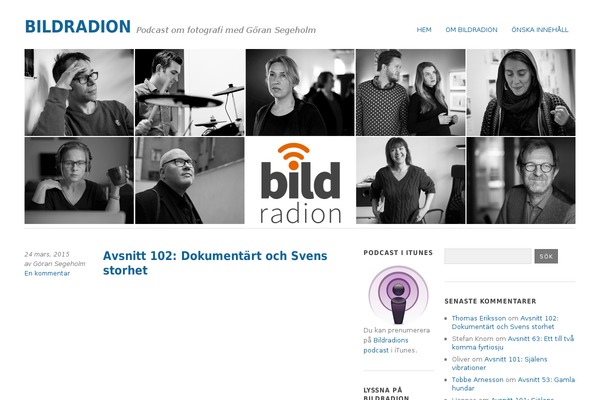This screenshot has height=400, width=600.
Task: Open the OM BILDRADION menu page
Action: pos(471,30)
